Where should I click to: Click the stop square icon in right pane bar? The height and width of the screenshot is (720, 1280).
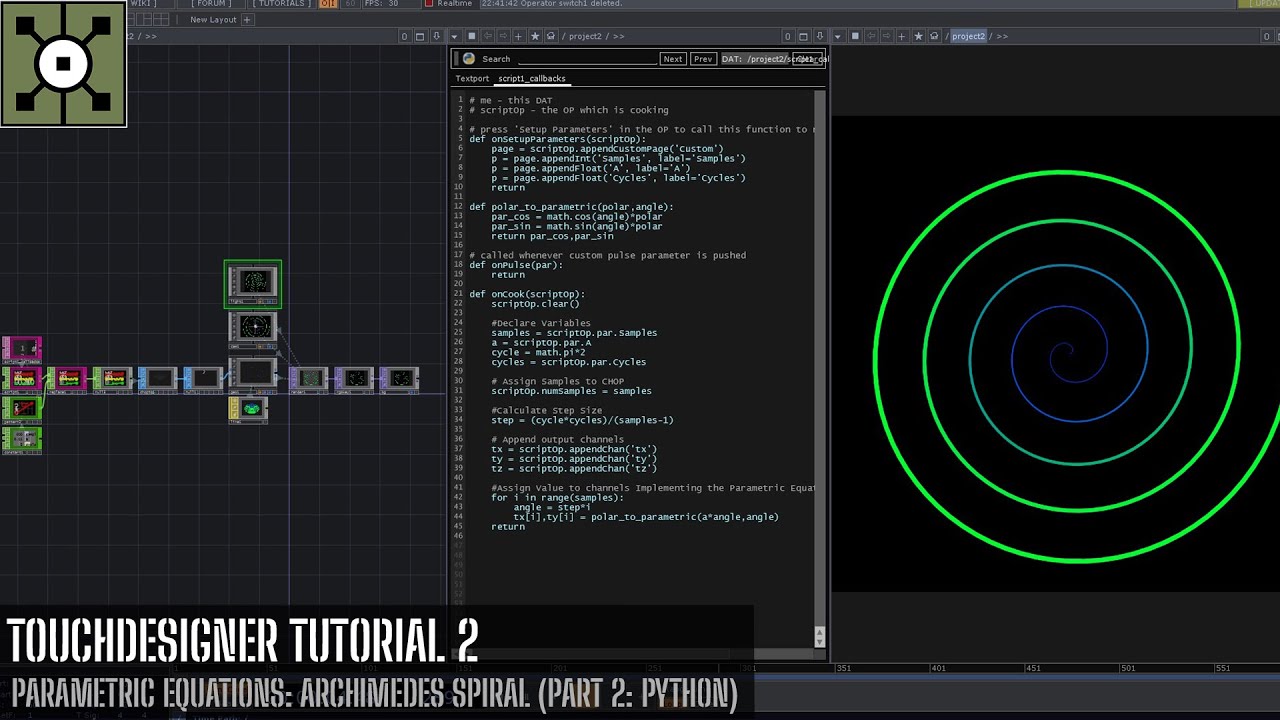coord(855,36)
